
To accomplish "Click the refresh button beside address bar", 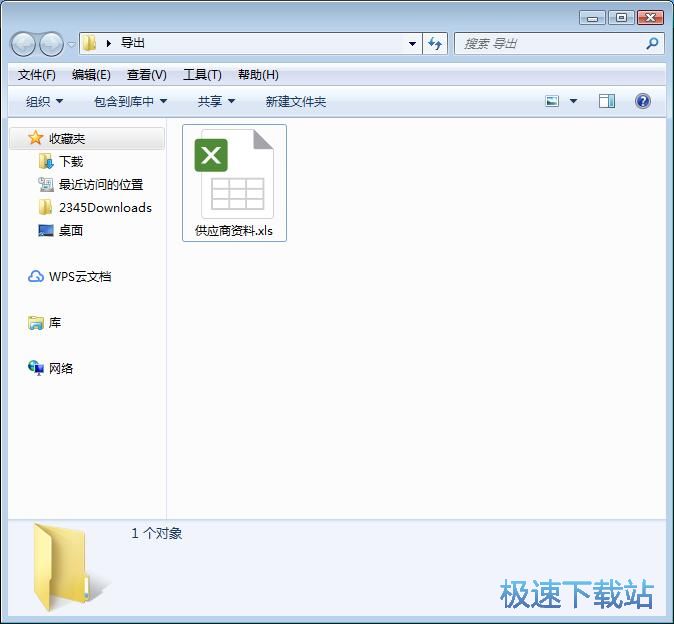I will [x=435, y=43].
